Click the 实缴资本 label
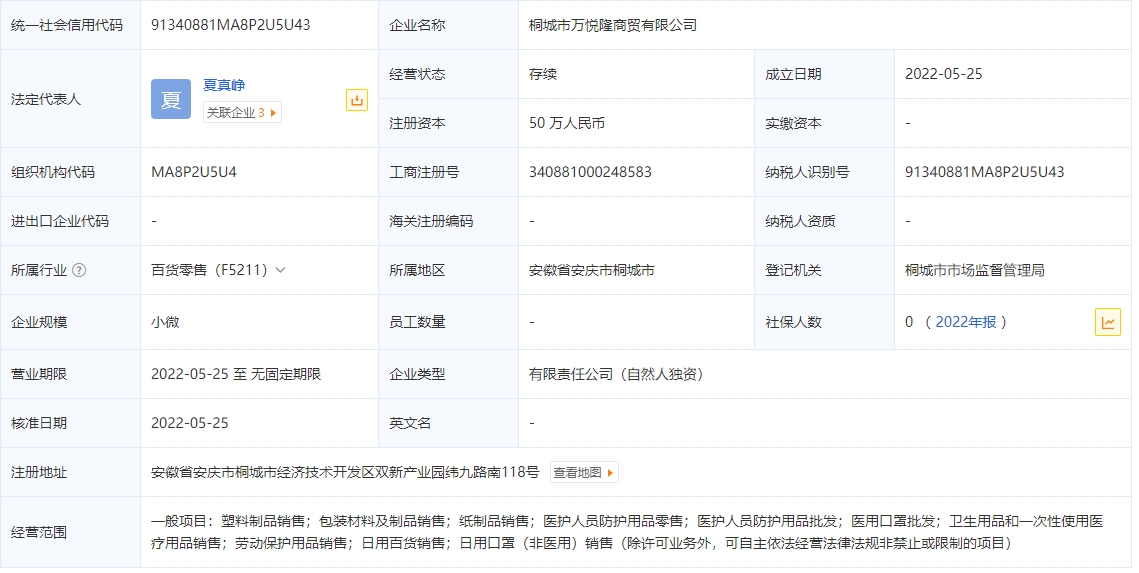Screen dimensions: 1139x573 pyautogui.click(x=793, y=123)
